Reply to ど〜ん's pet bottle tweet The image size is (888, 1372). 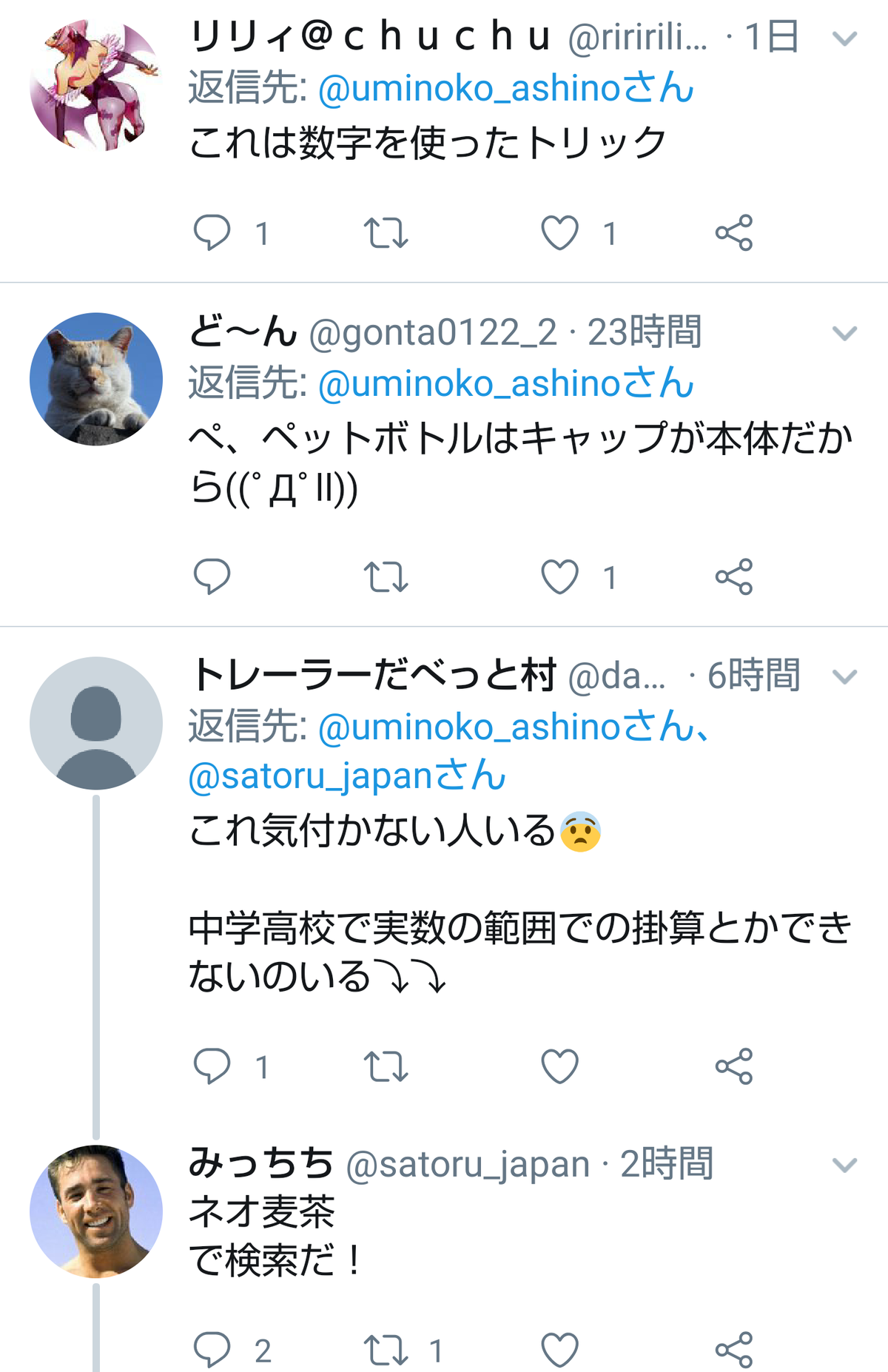point(212,577)
